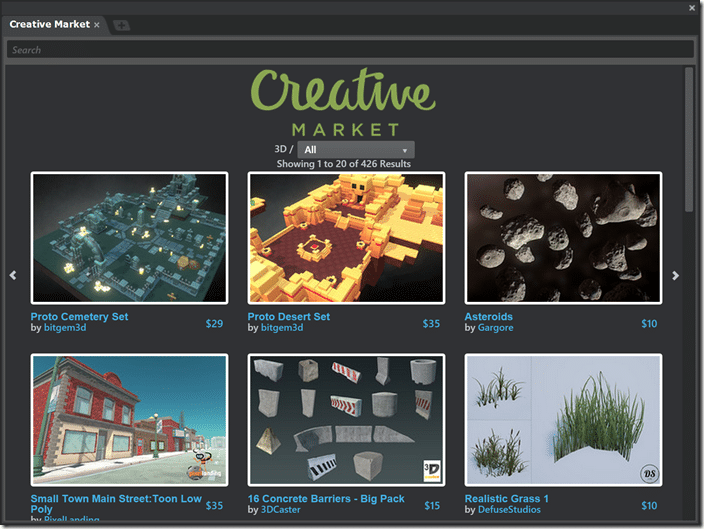Open Realistic Grass 1 thumbnail
This screenshot has height=529, width=704.
(x=563, y=420)
